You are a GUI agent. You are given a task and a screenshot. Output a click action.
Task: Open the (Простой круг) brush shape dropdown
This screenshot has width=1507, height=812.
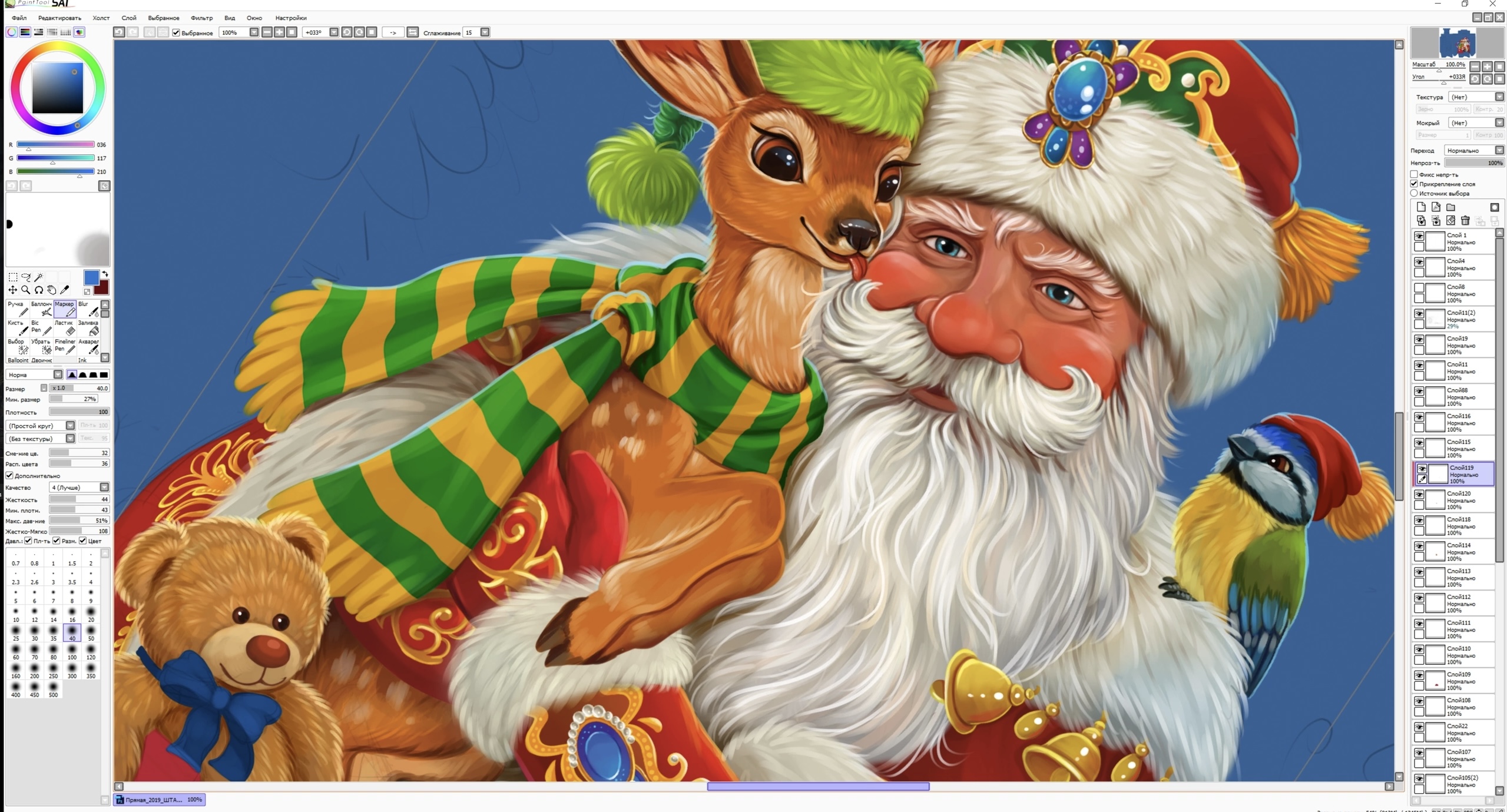[70, 426]
